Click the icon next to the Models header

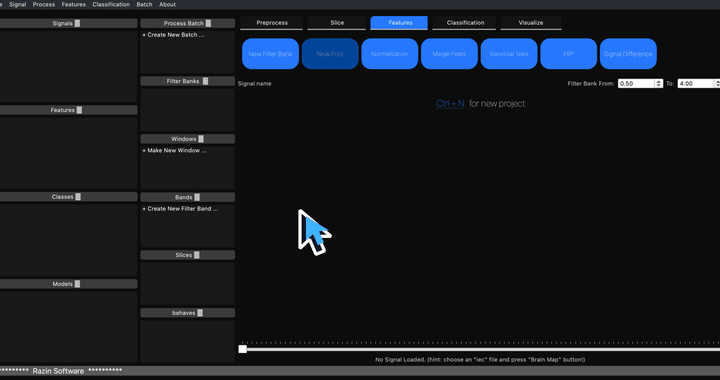(77, 284)
